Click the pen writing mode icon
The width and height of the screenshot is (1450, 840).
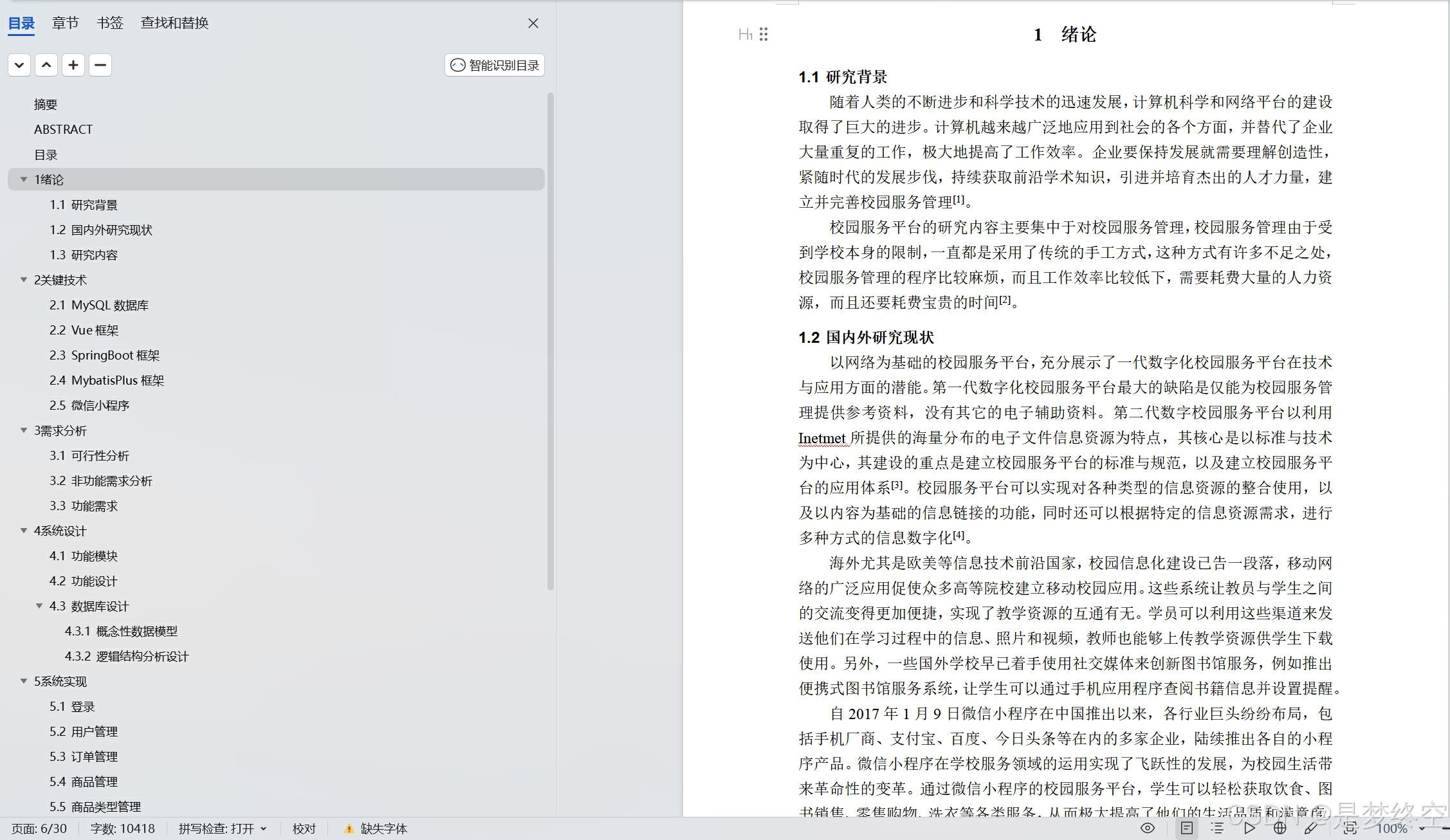click(1310, 828)
